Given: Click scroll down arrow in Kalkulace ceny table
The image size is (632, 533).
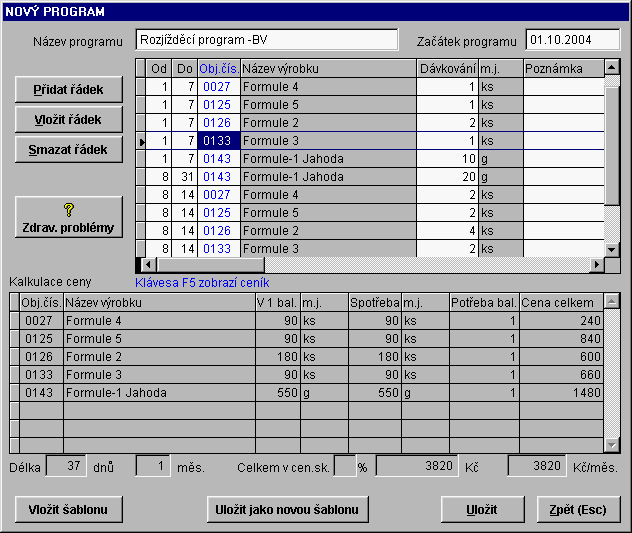Looking at the screenshot, I should 612,445.
